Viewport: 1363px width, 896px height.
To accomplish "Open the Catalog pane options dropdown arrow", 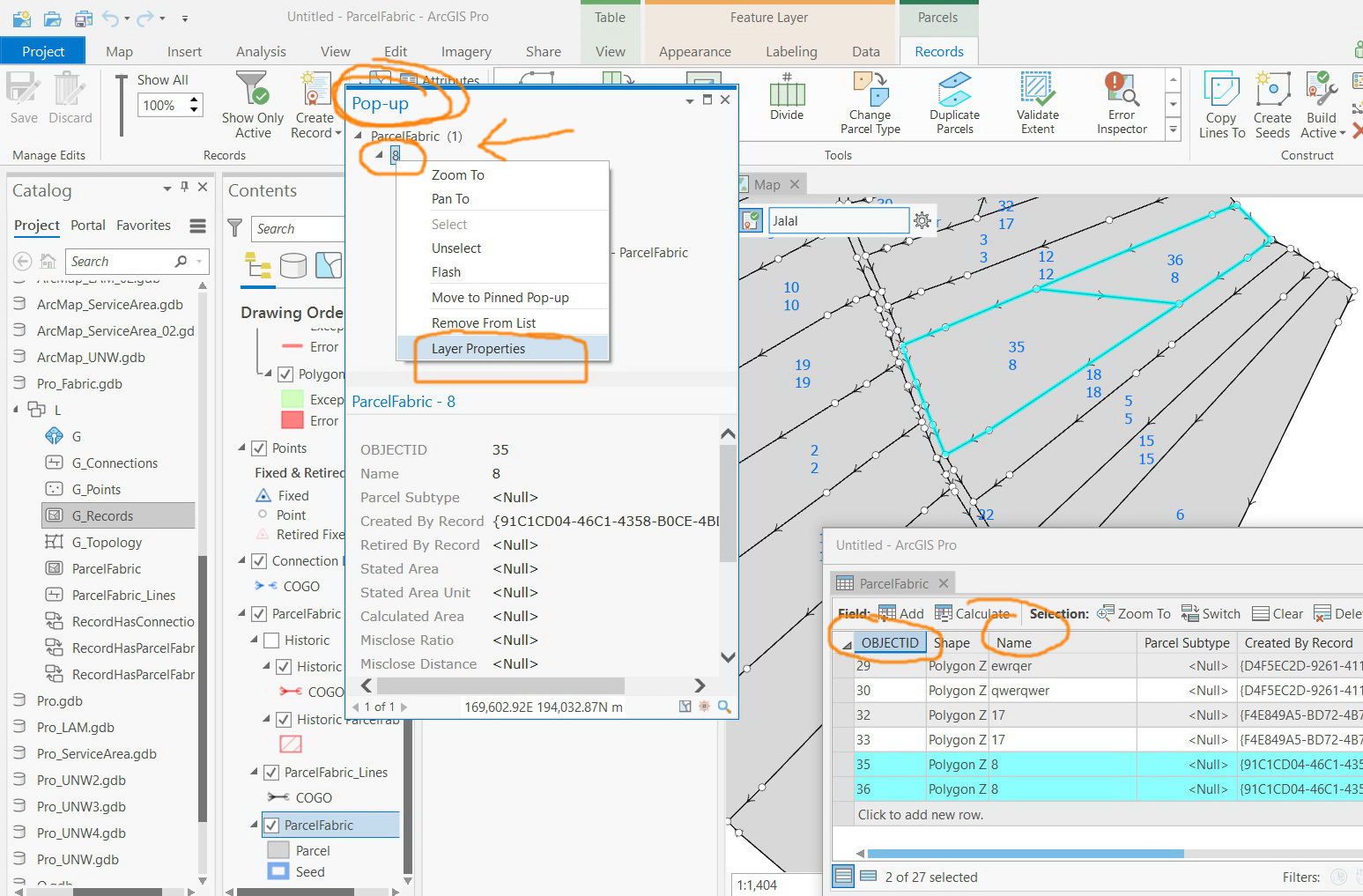I will click(167, 189).
